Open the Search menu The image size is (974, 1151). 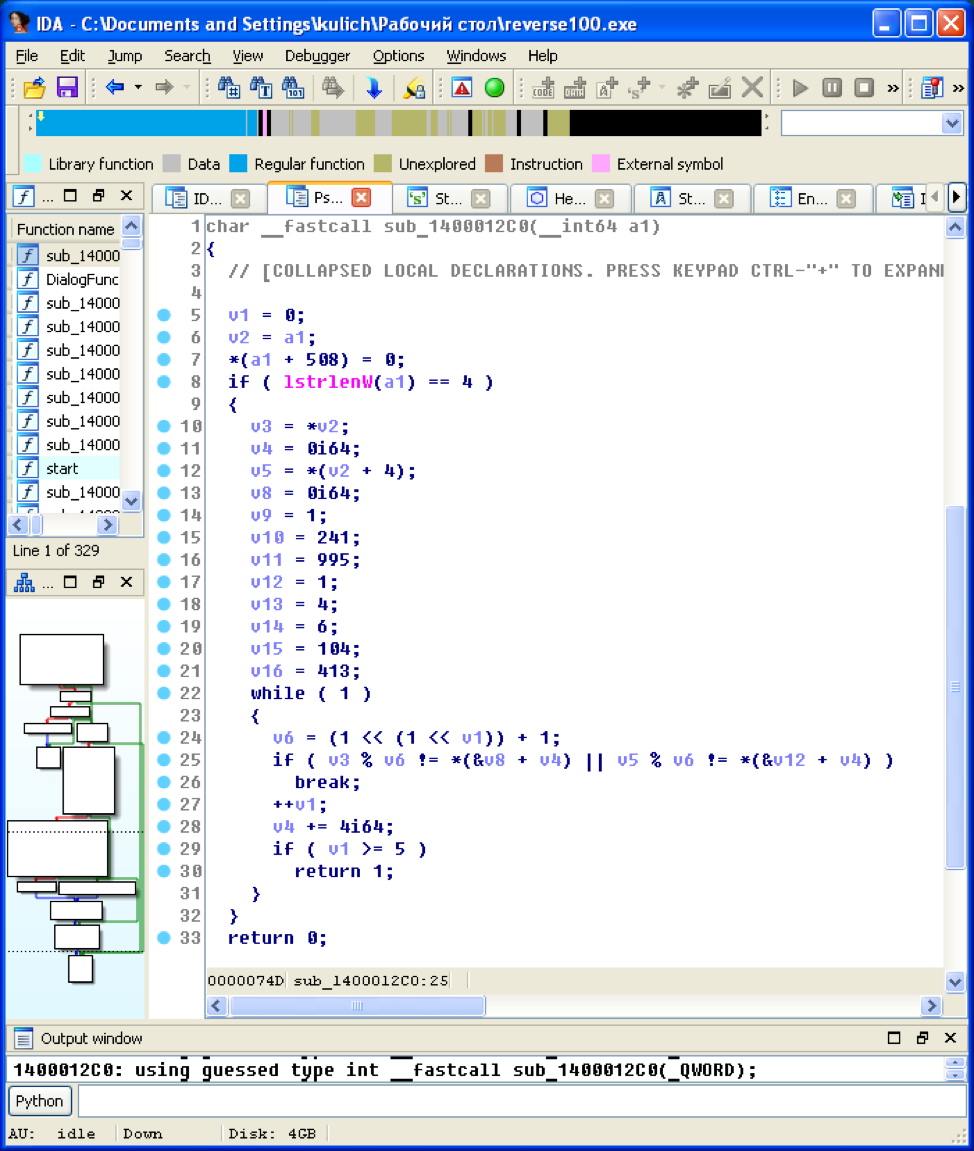point(187,56)
